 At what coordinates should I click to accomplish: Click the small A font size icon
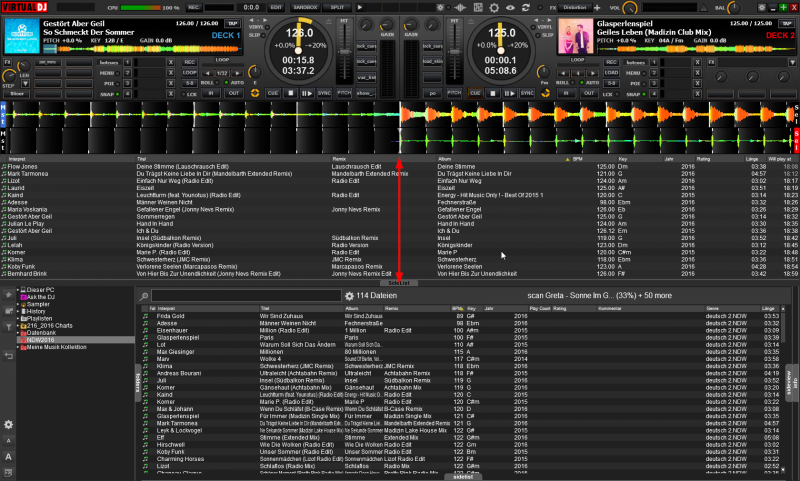(8, 441)
